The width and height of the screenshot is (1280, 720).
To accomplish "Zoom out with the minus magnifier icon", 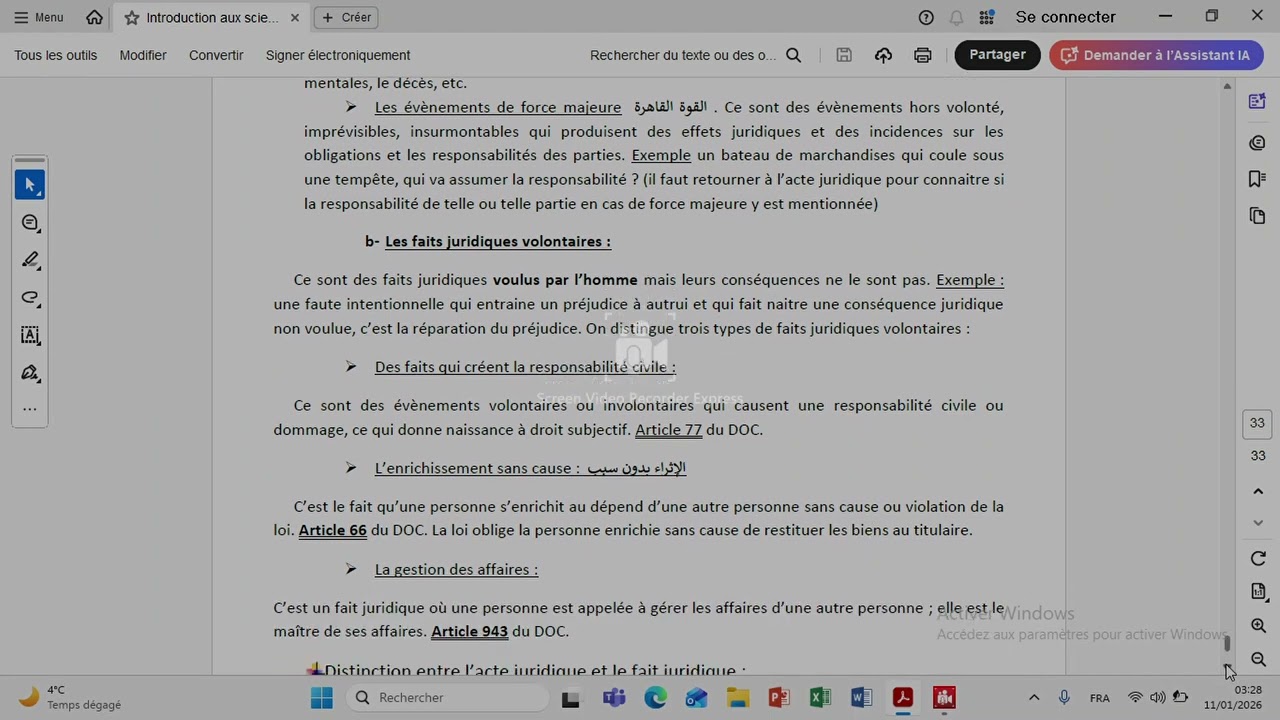I will (x=1258, y=660).
